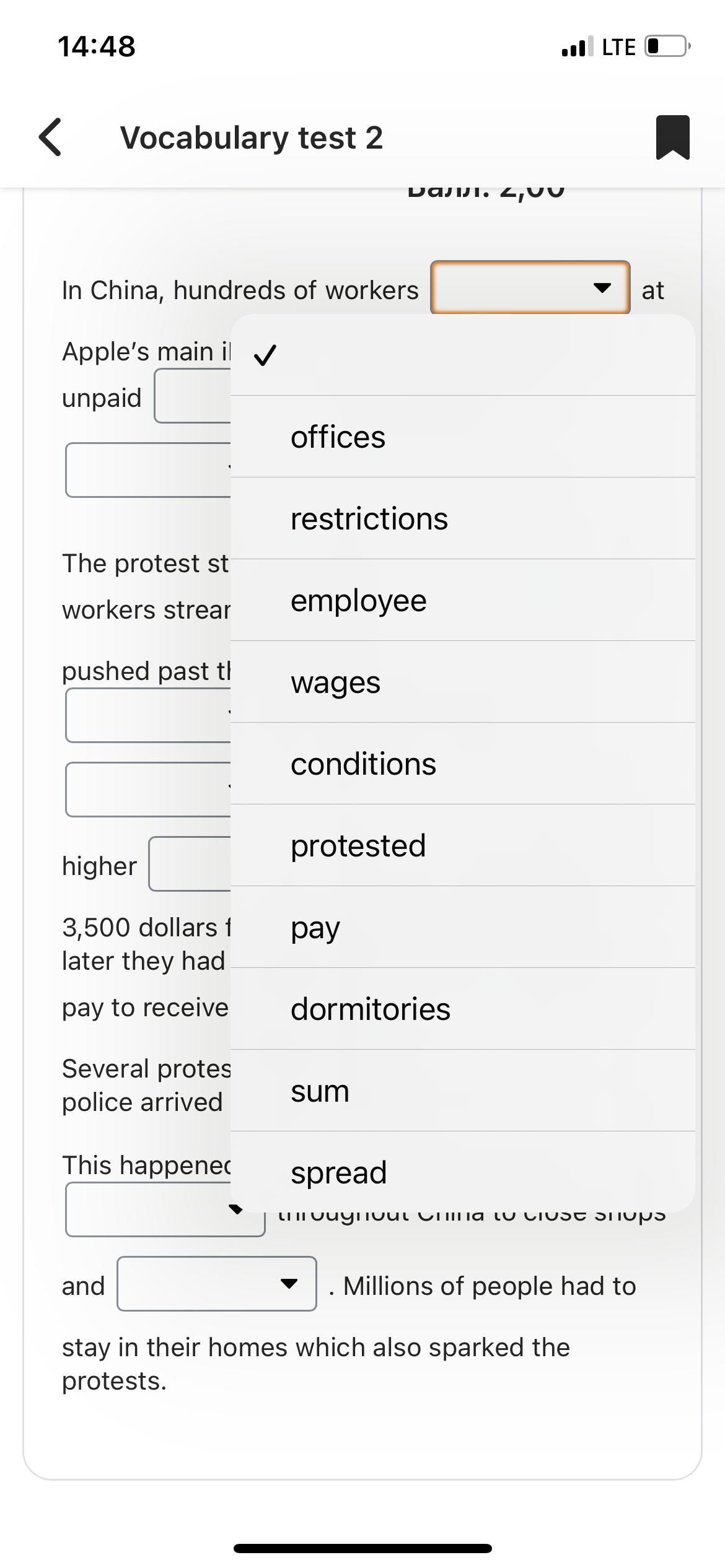The image size is (725, 1568).
Task: Open the dropdown after 'hundreds of workers'
Action: pos(530,288)
